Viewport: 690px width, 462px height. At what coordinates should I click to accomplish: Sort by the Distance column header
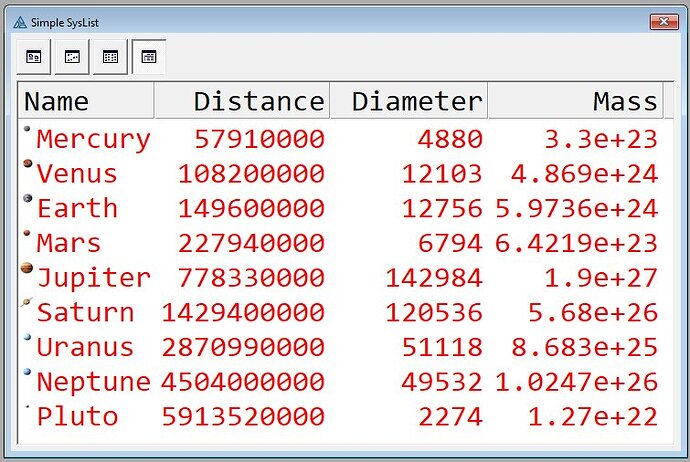point(242,101)
